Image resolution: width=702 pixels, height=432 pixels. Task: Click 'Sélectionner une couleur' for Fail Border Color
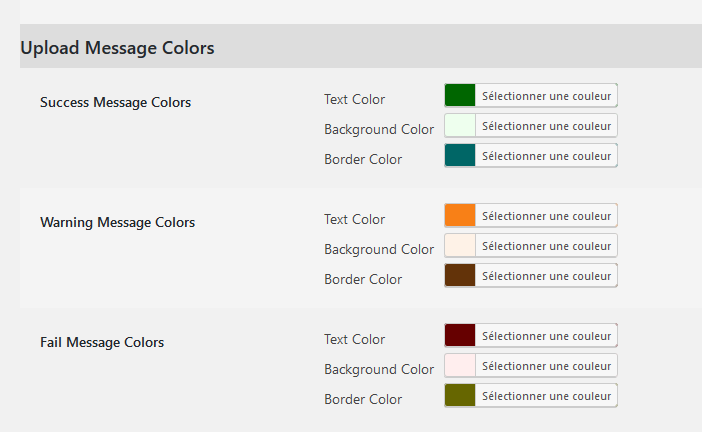pyautogui.click(x=546, y=396)
